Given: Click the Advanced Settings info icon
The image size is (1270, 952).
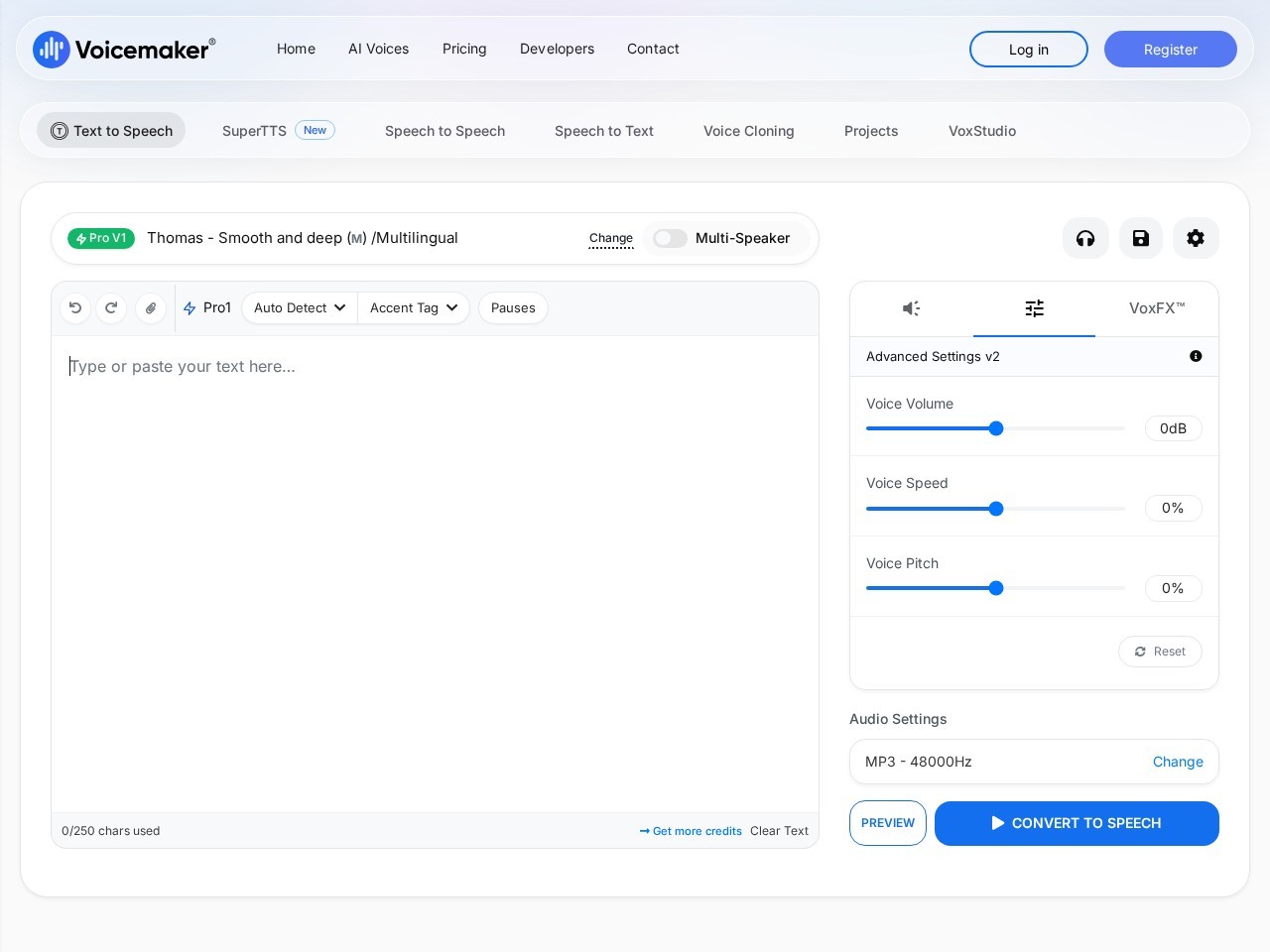Looking at the screenshot, I should click(x=1196, y=356).
